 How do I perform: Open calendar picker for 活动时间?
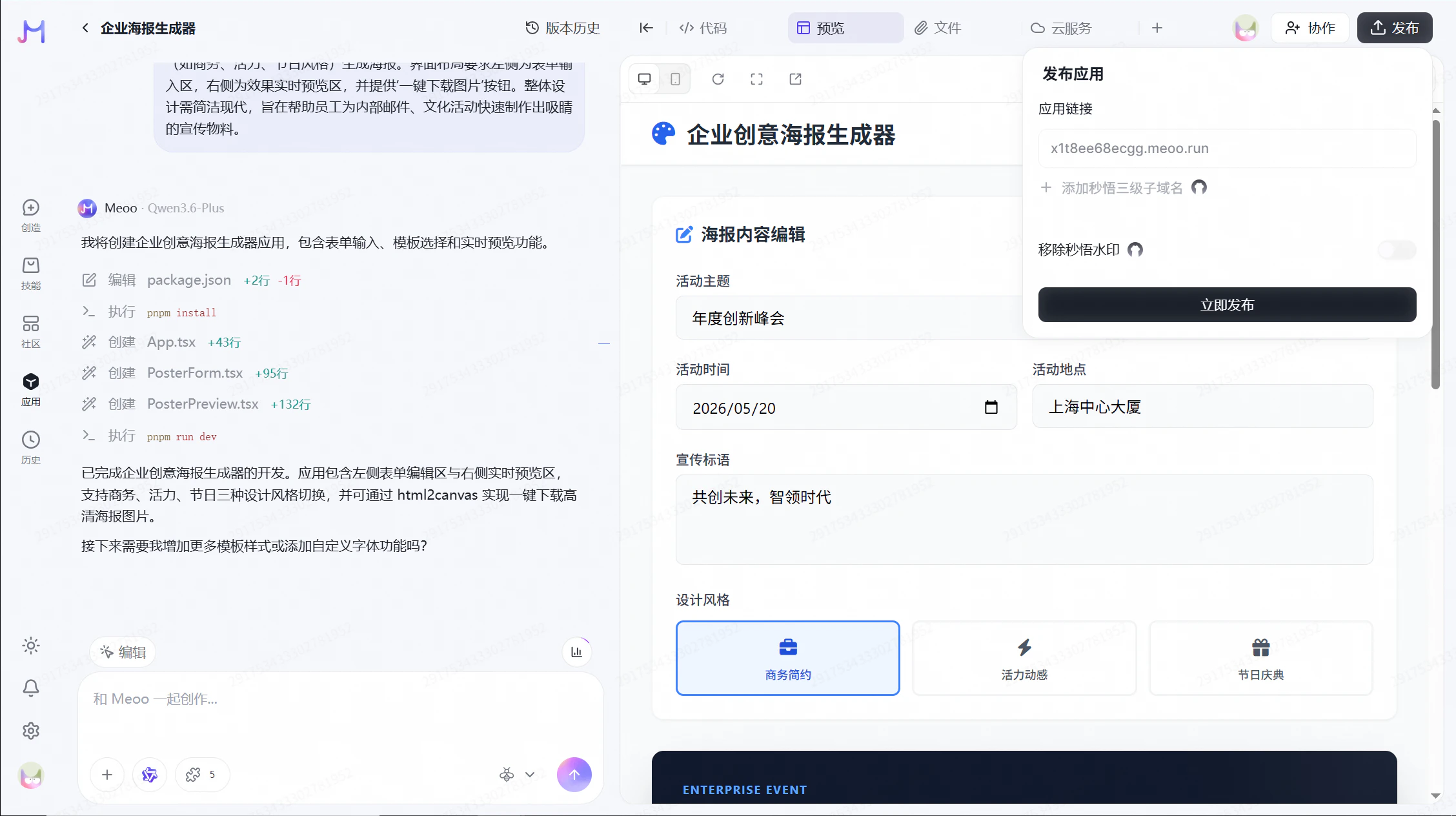pos(991,407)
